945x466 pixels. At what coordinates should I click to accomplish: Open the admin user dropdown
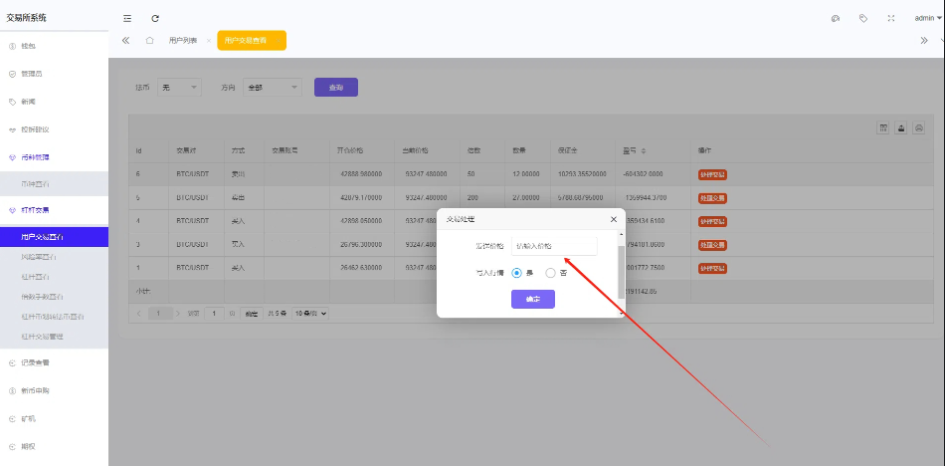pyautogui.click(x=928, y=19)
